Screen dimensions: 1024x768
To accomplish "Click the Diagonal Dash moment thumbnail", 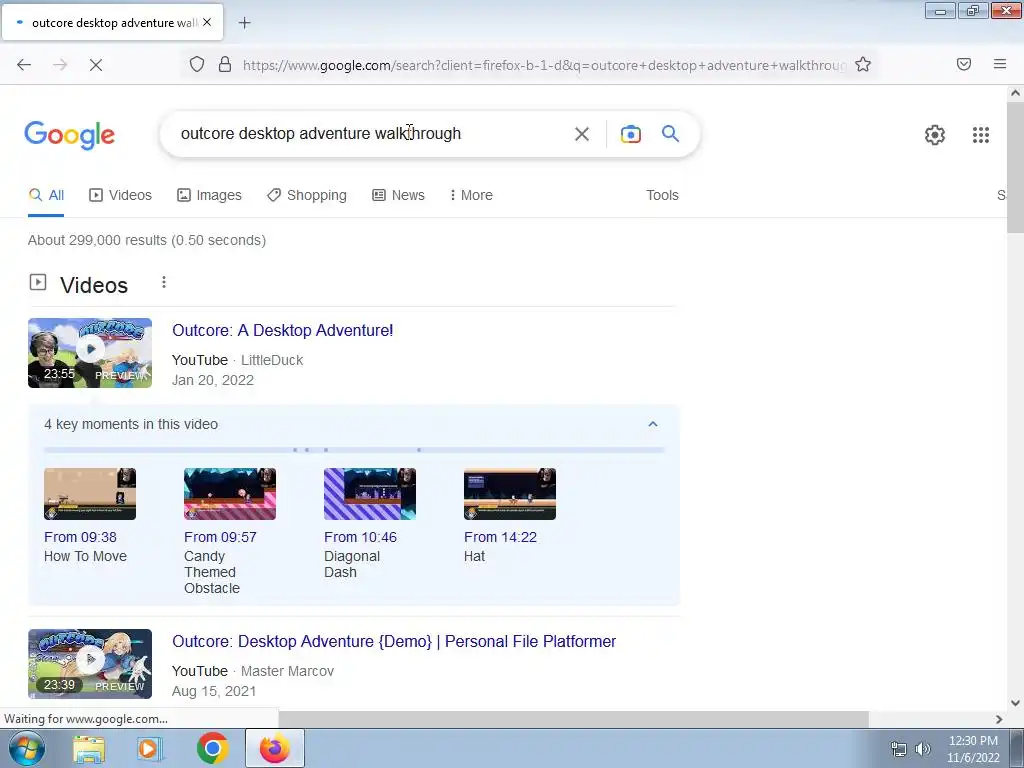I will point(370,494).
